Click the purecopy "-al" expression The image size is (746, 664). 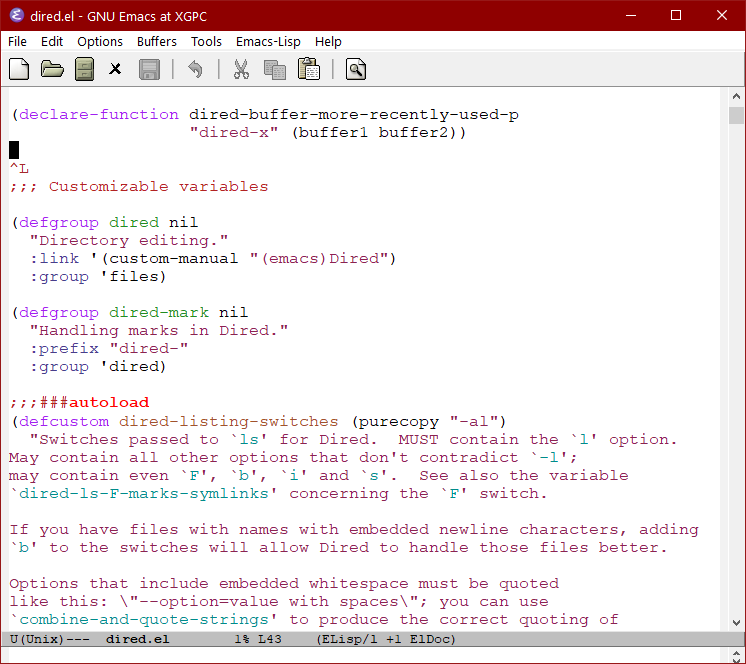coord(429,421)
